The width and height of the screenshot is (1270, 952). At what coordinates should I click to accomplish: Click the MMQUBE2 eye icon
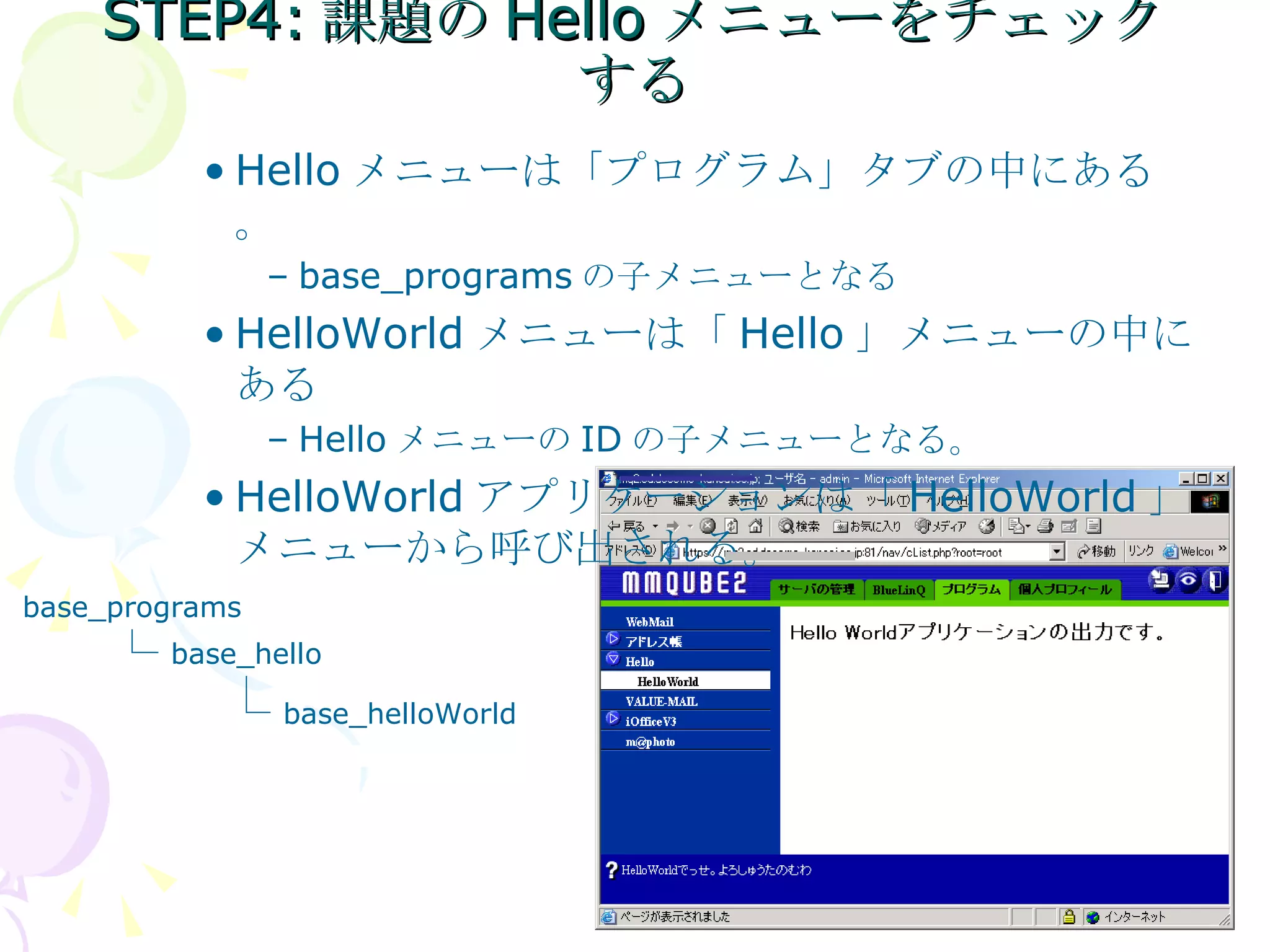[x=1188, y=581]
